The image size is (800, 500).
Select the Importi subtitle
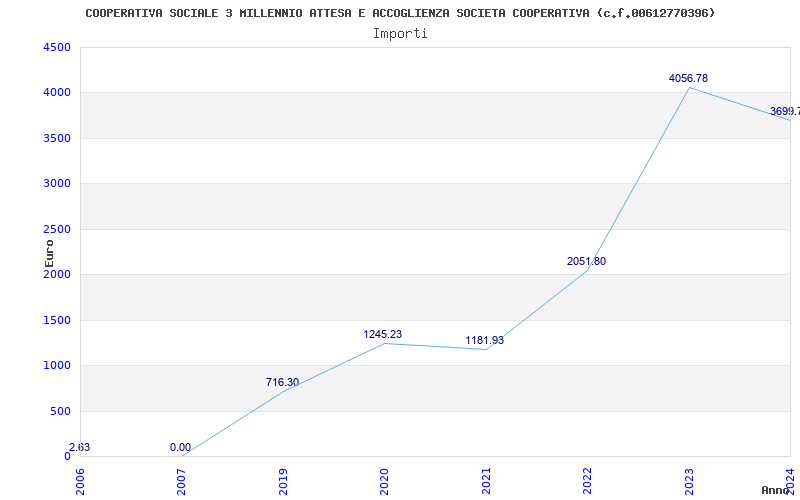pos(400,34)
